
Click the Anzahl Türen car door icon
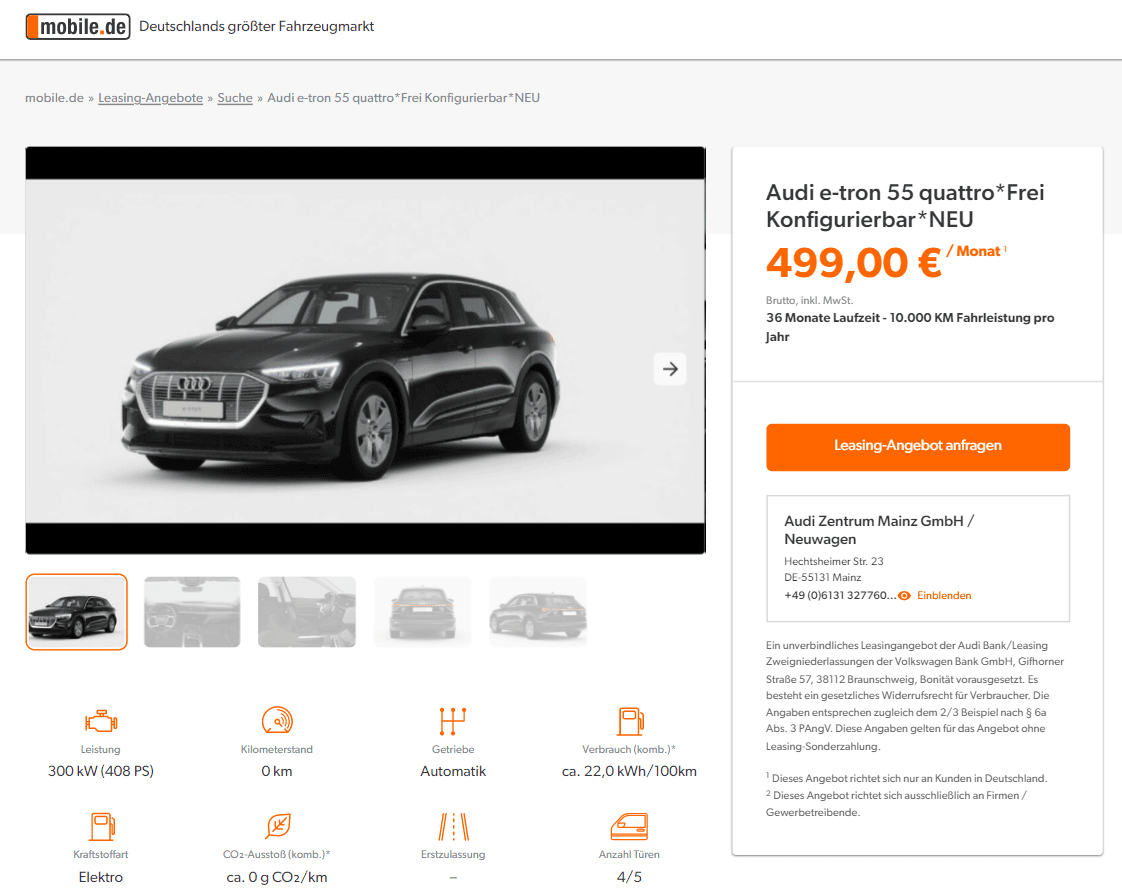[630, 826]
